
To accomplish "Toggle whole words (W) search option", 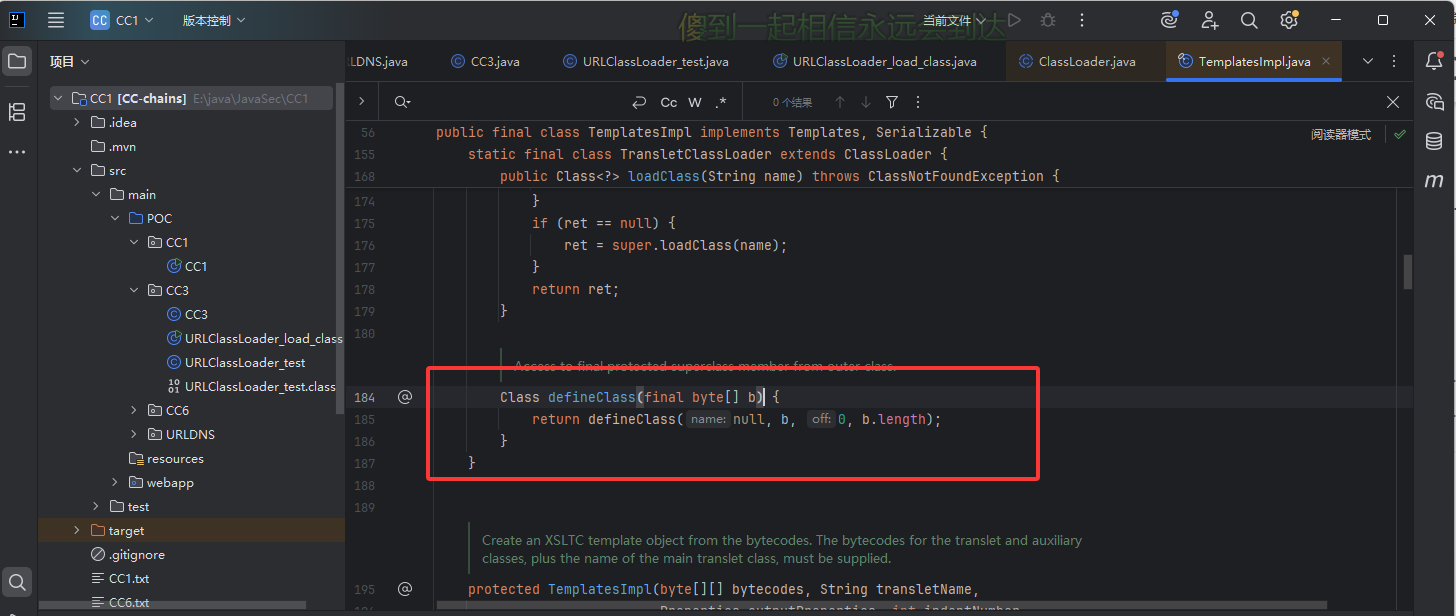I will pyautogui.click(x=695, y=102).
